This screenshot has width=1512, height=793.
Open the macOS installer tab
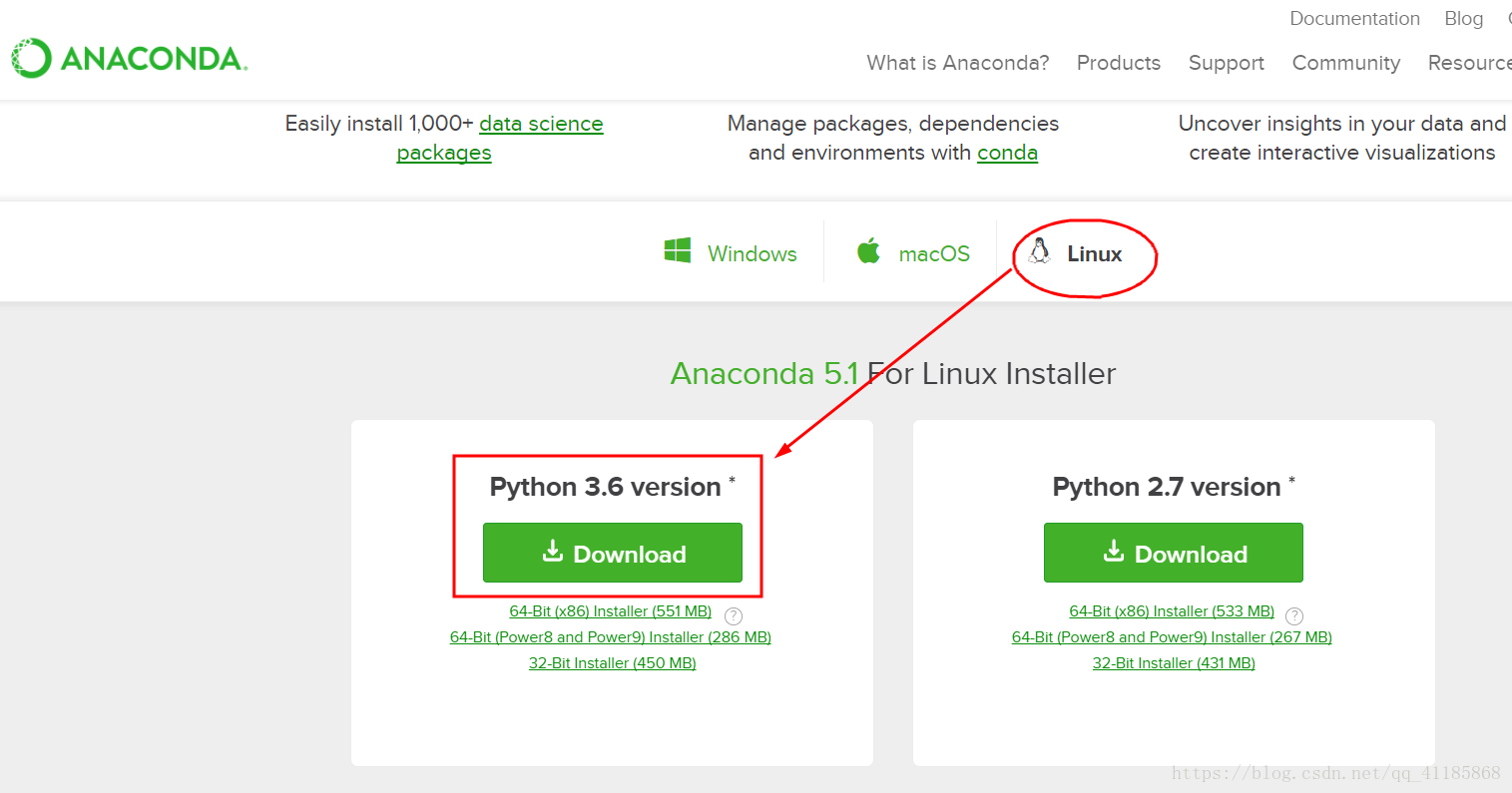coord(913,253)
